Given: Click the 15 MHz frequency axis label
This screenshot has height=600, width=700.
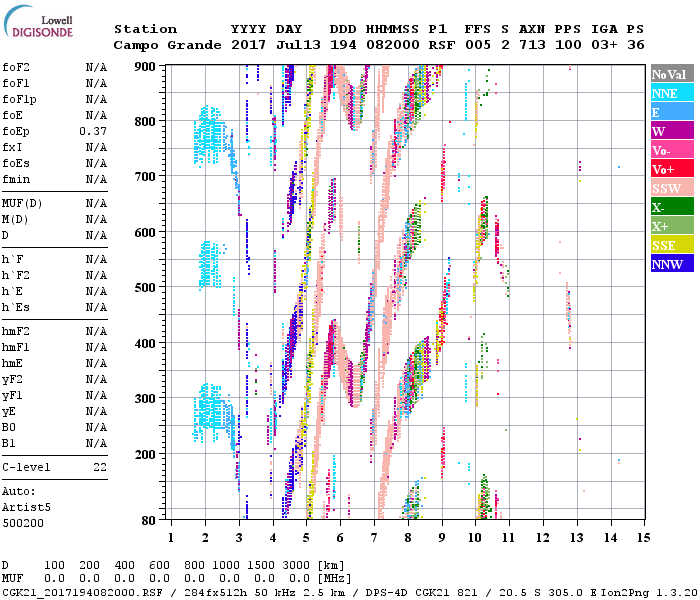Looking at the screenshot, I should (x=643, y=538).
